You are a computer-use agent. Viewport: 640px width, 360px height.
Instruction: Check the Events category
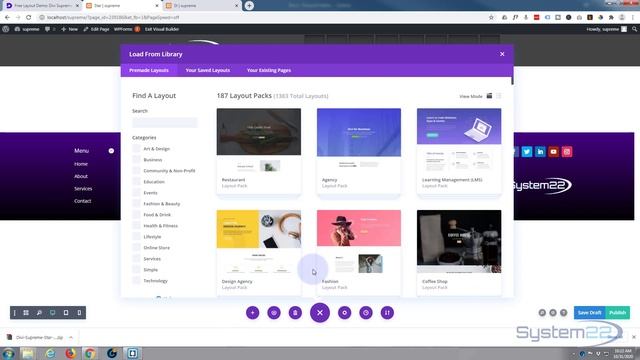[x=136, y=193]
